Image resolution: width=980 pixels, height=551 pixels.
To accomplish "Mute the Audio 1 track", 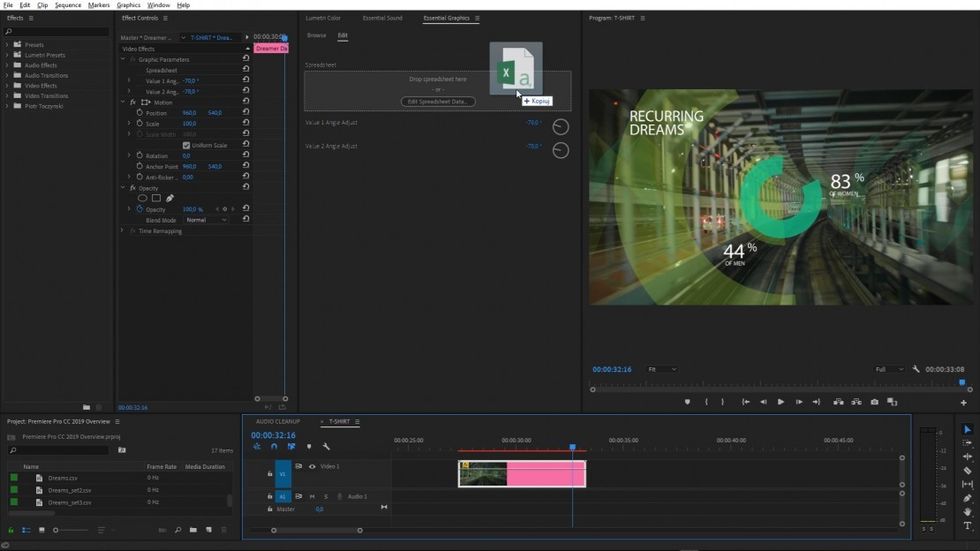I will (x=312, y=497).
